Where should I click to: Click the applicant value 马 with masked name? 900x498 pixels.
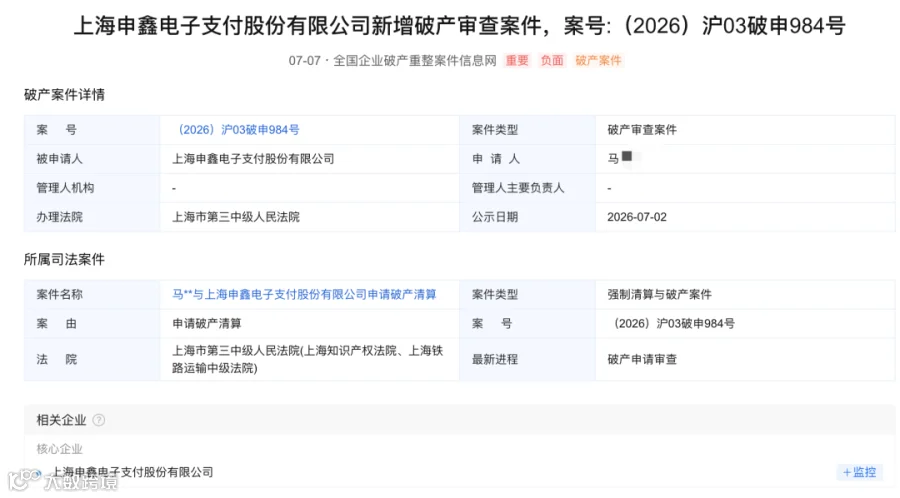[x=623, y=158]
